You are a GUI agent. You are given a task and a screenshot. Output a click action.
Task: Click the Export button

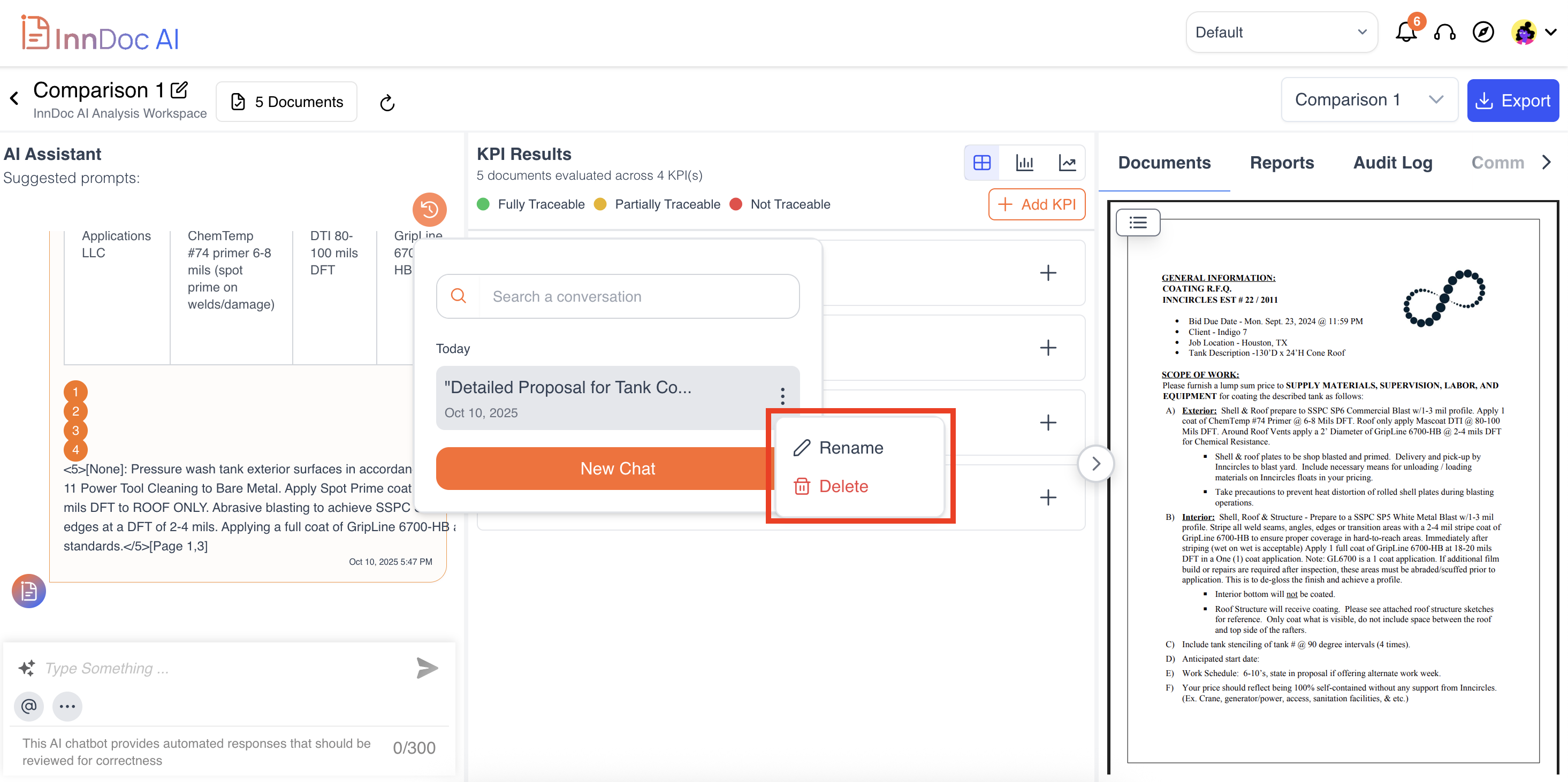coord(1512,101)
